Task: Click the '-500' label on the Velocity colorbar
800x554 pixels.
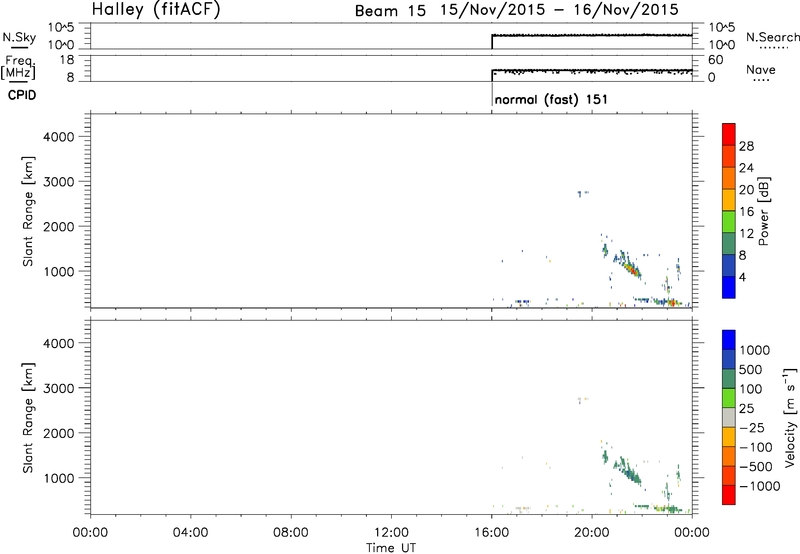Action: click(755, 467)
